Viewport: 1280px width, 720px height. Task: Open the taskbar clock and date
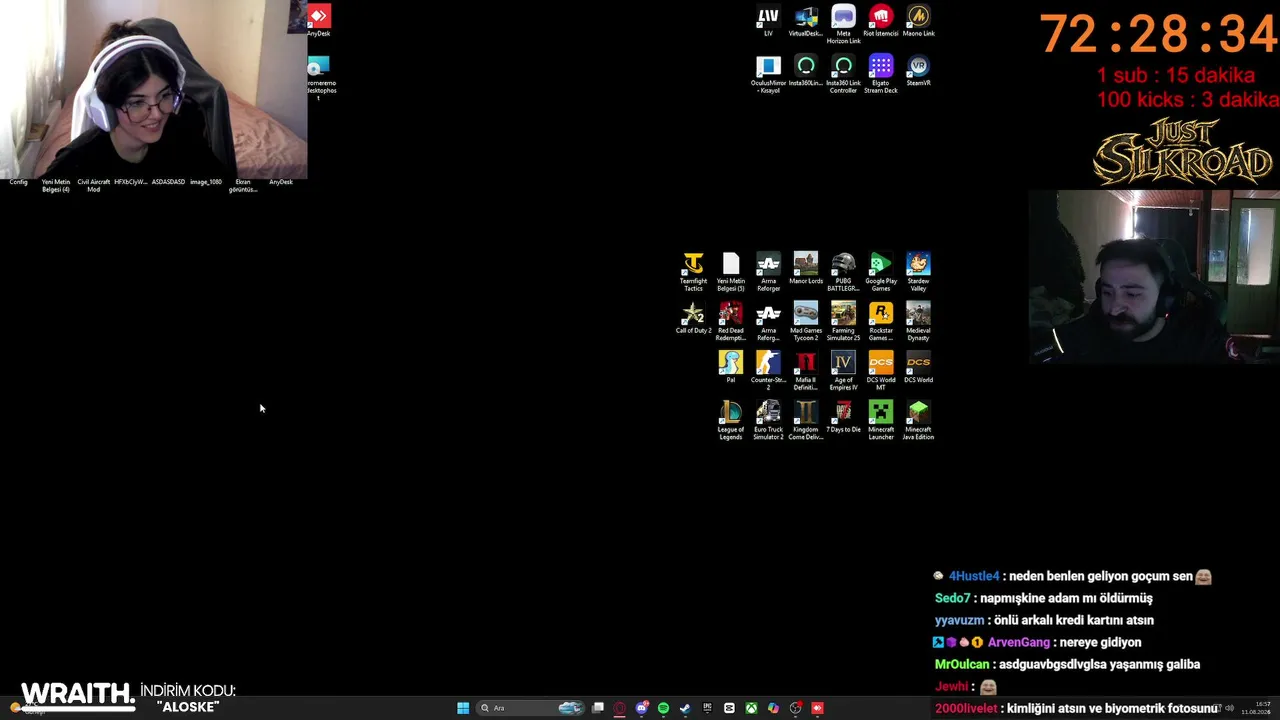pos(1256,708)
